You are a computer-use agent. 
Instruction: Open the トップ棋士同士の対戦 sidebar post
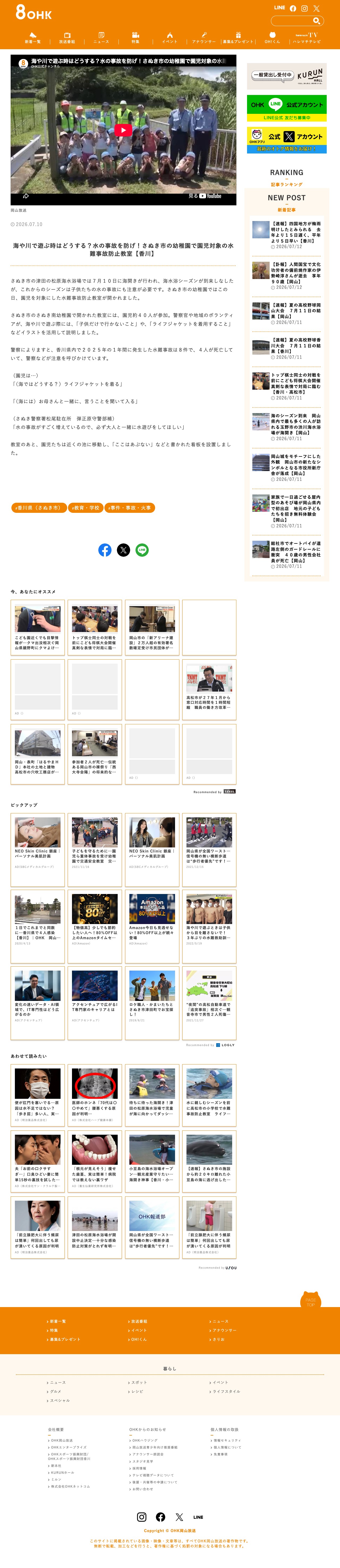pos(286,386)
